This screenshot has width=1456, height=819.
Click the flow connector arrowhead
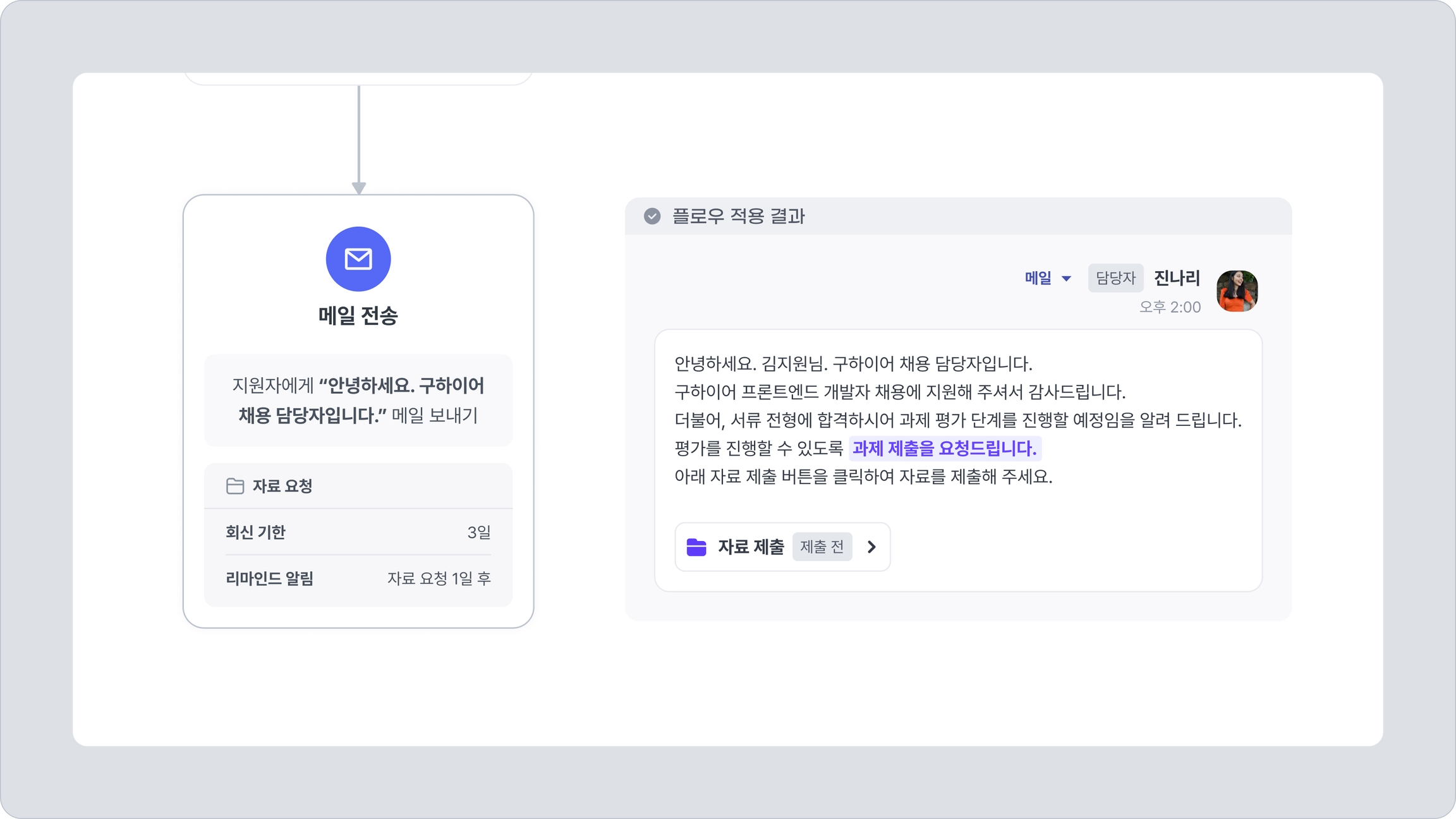(x=359, y=188)
